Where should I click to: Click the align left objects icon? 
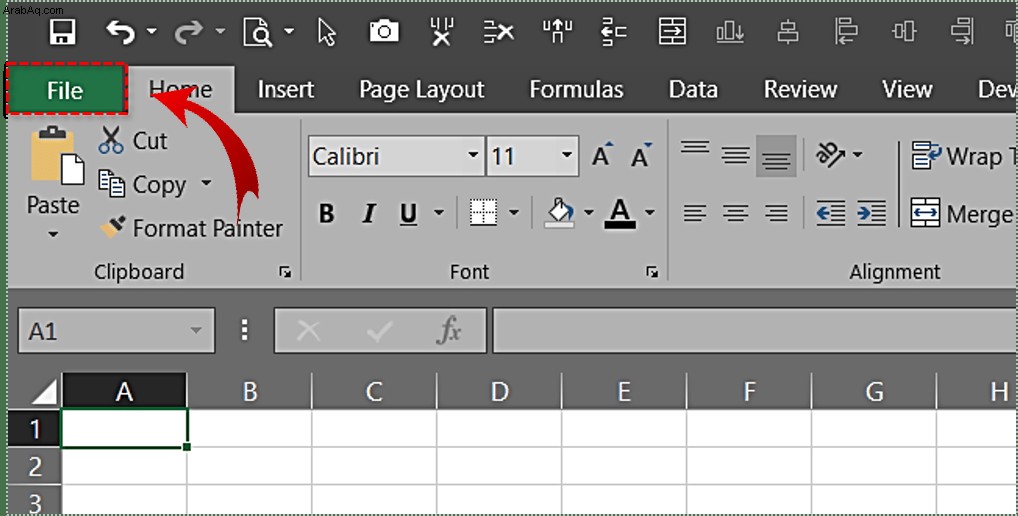(846, 31)
